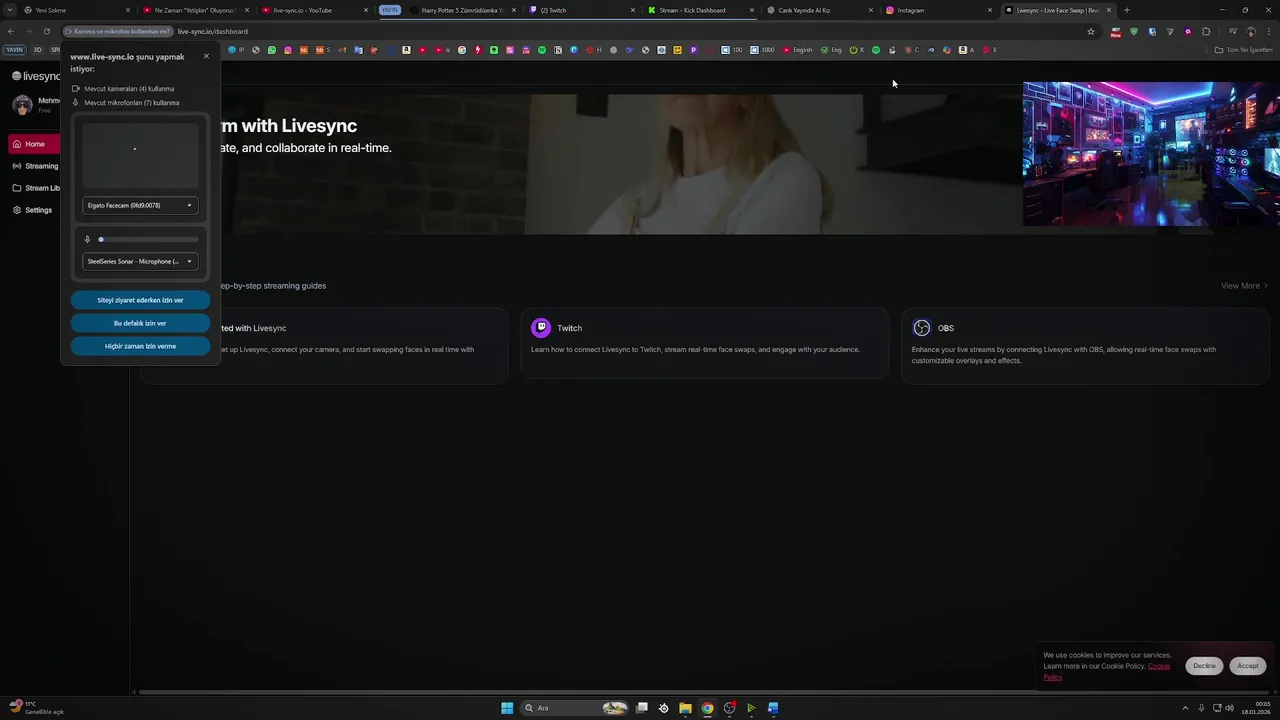Screen dimensions: 1280x720
Task: Open the 'English' YouTube bookmark
Action: 797,50
